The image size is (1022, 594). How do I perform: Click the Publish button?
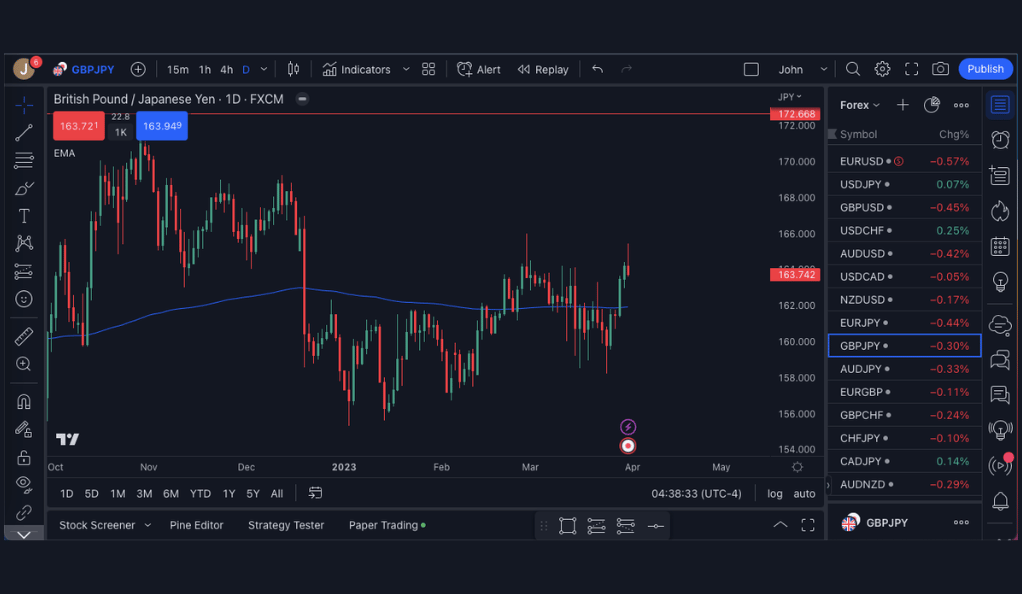tap(985, 69)
